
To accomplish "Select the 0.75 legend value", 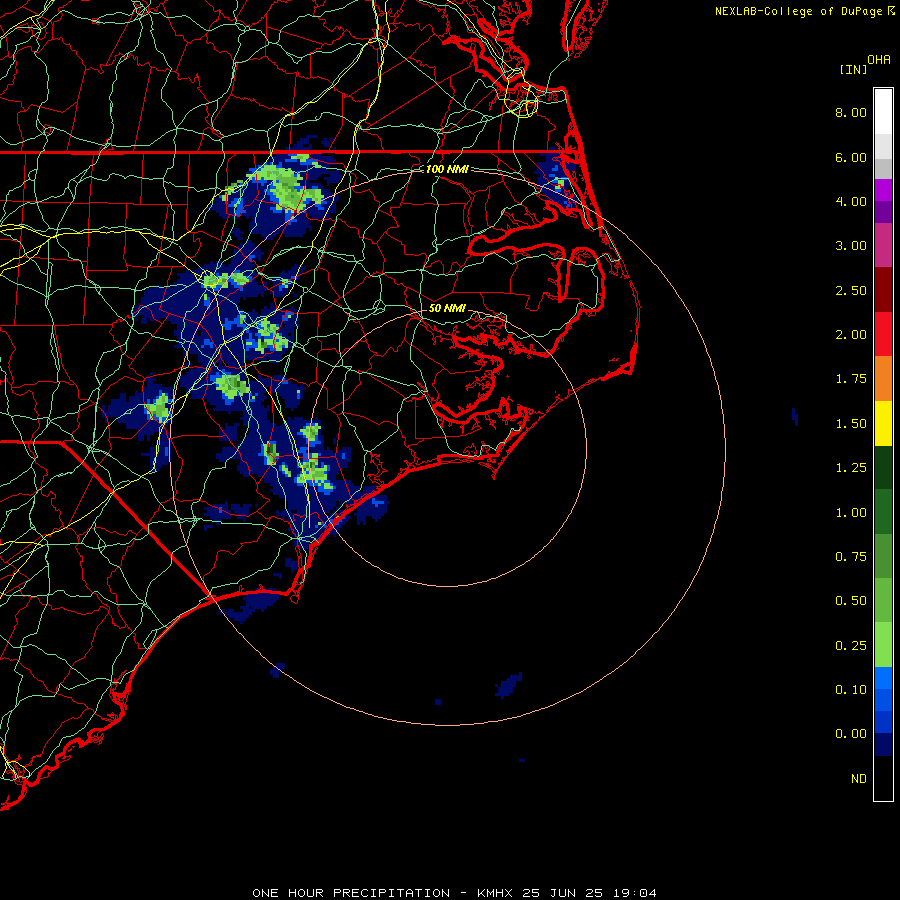I will pyautogui.click(x=851, y=557).
